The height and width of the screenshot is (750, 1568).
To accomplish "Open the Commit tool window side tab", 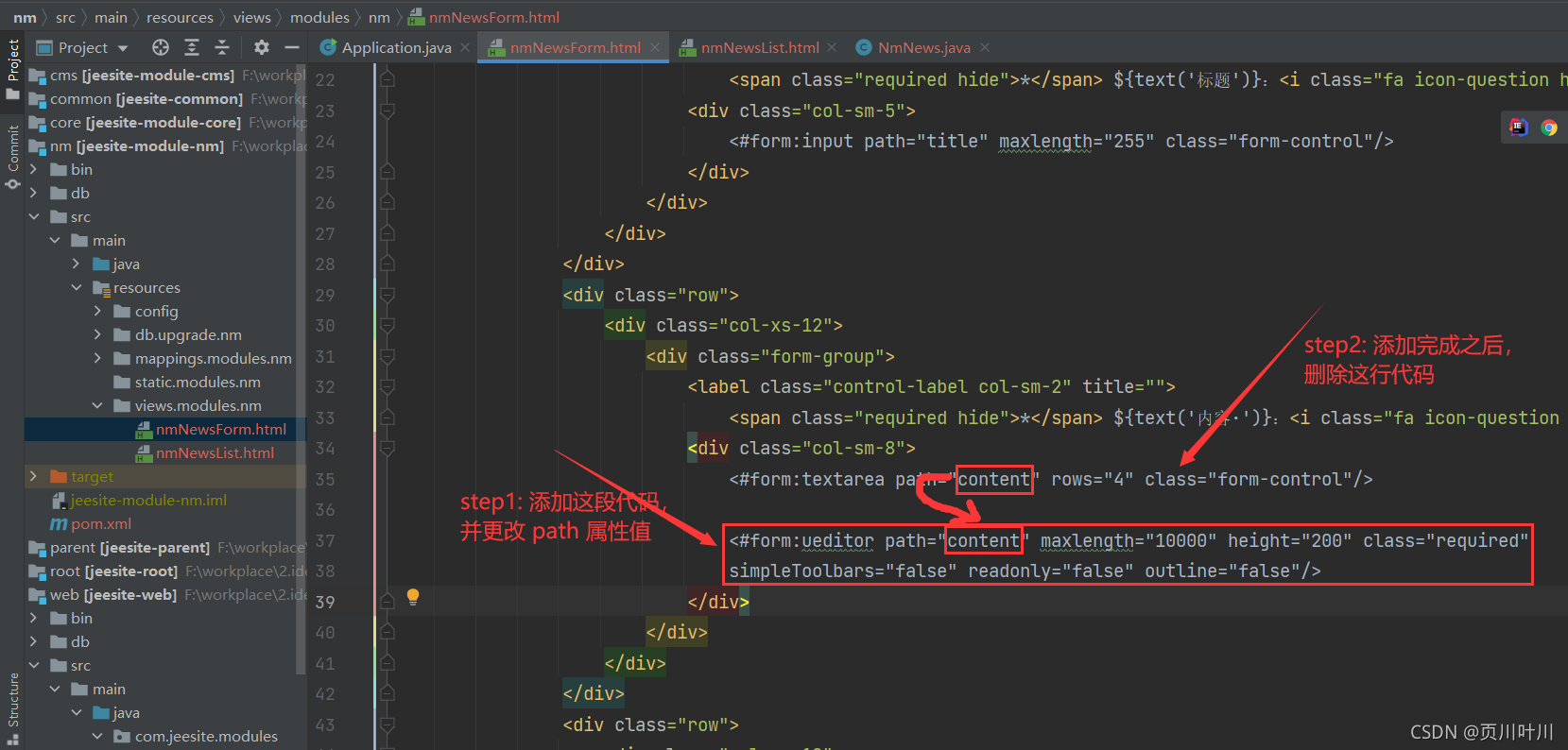I will 12,156.
